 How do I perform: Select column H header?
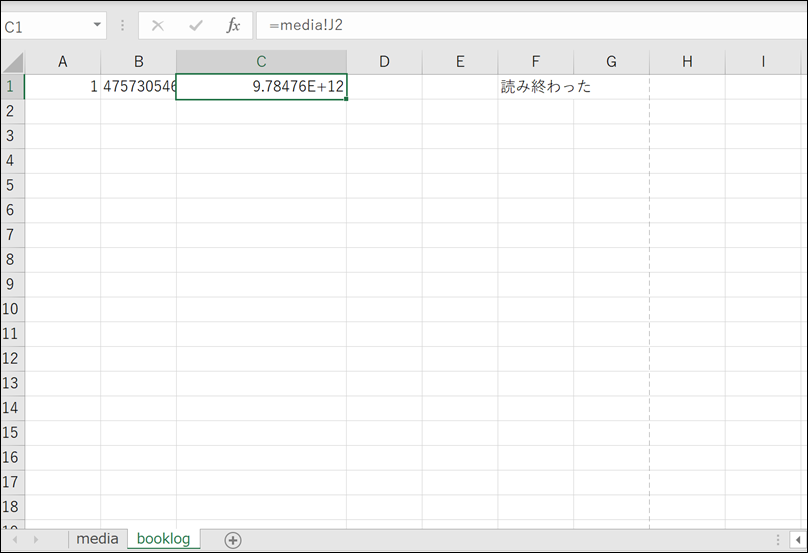(x=687, y=62)
